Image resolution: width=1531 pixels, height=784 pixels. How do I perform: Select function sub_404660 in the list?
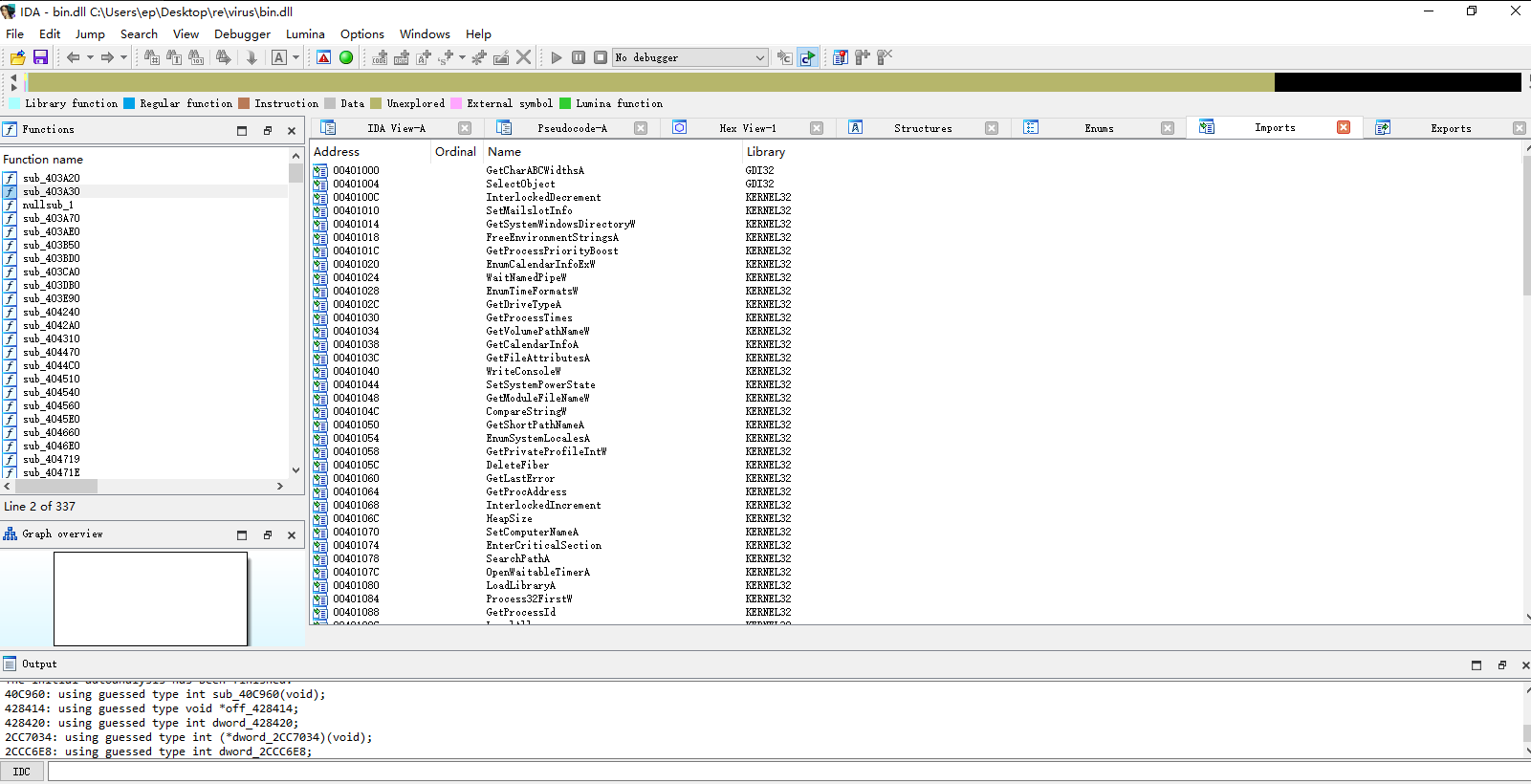point(144,432)
